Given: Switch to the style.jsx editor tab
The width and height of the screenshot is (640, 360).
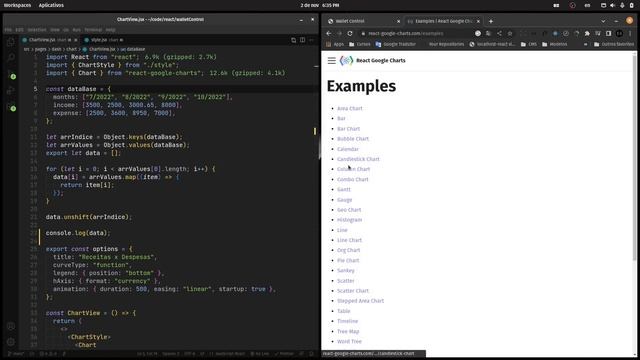Looking at the screenshot, I should pyautogui.click(x=103, y=40).
